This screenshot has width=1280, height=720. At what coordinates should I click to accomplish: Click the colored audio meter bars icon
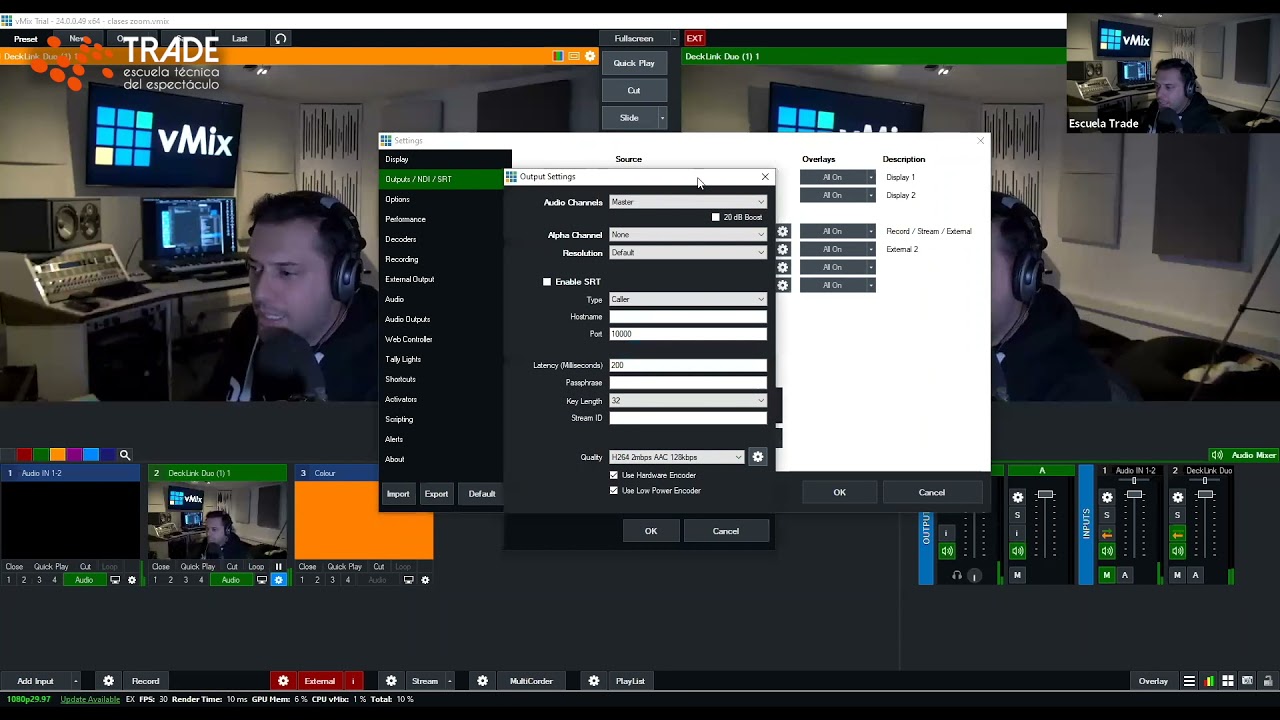[1209, 681]
